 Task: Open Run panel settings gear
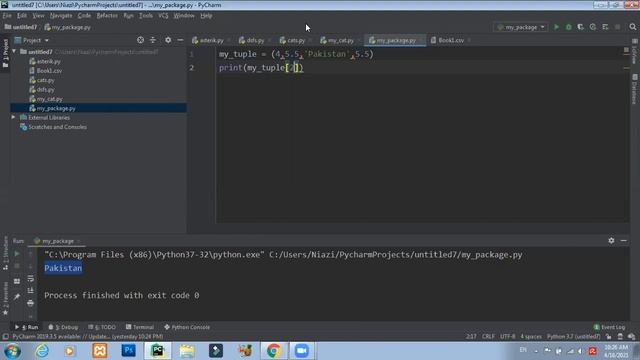[x=611, y=241]
